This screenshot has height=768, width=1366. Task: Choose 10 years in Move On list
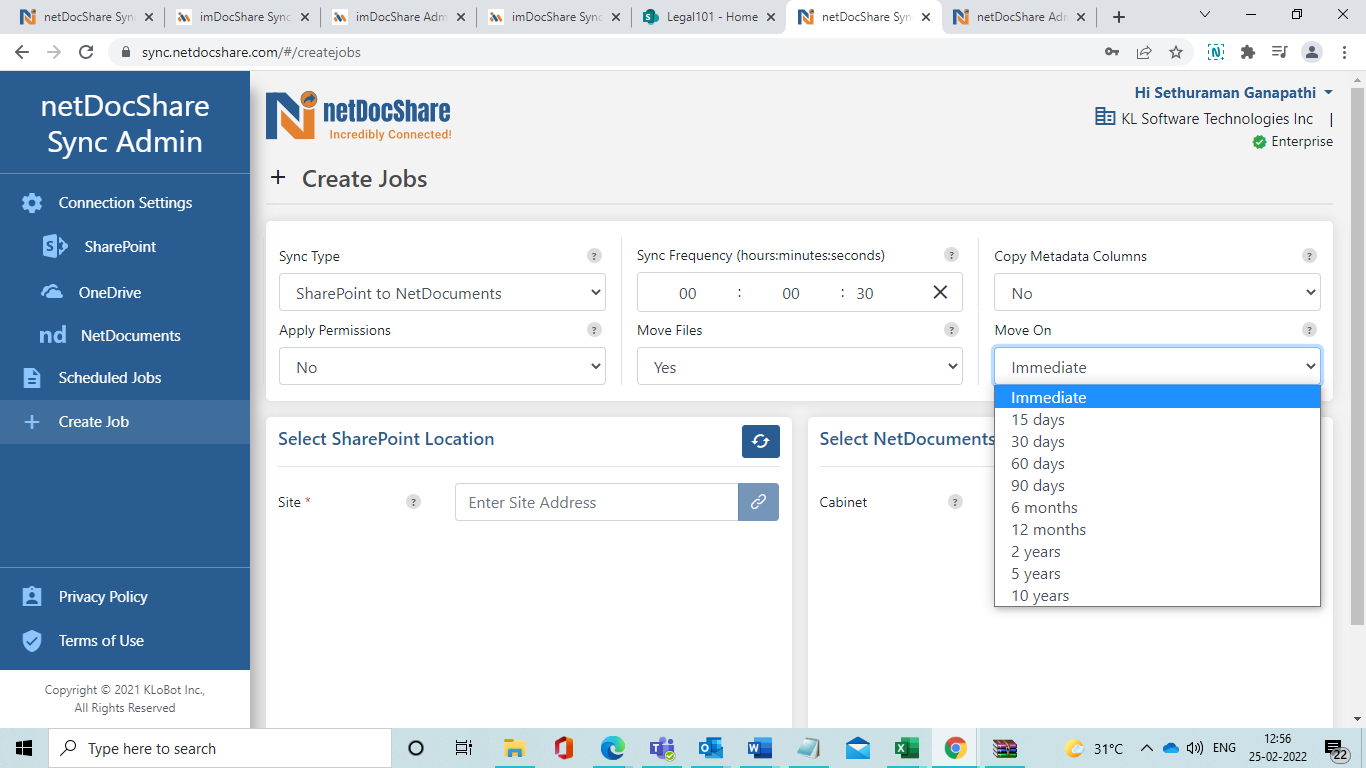(x=1157, y=596)
